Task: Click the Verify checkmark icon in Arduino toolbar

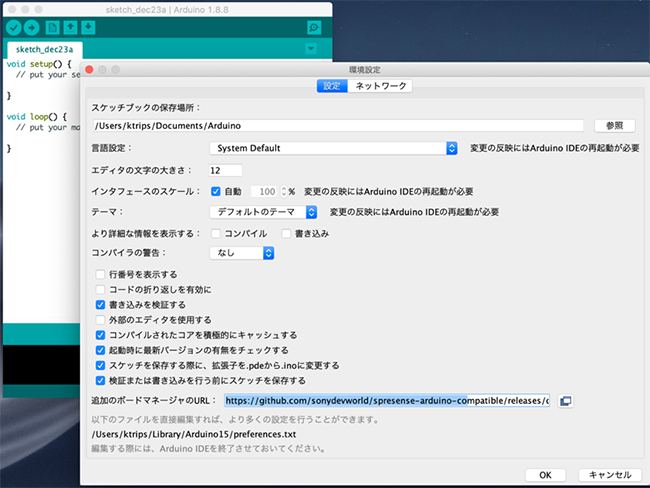Action: tap(14, 28)
